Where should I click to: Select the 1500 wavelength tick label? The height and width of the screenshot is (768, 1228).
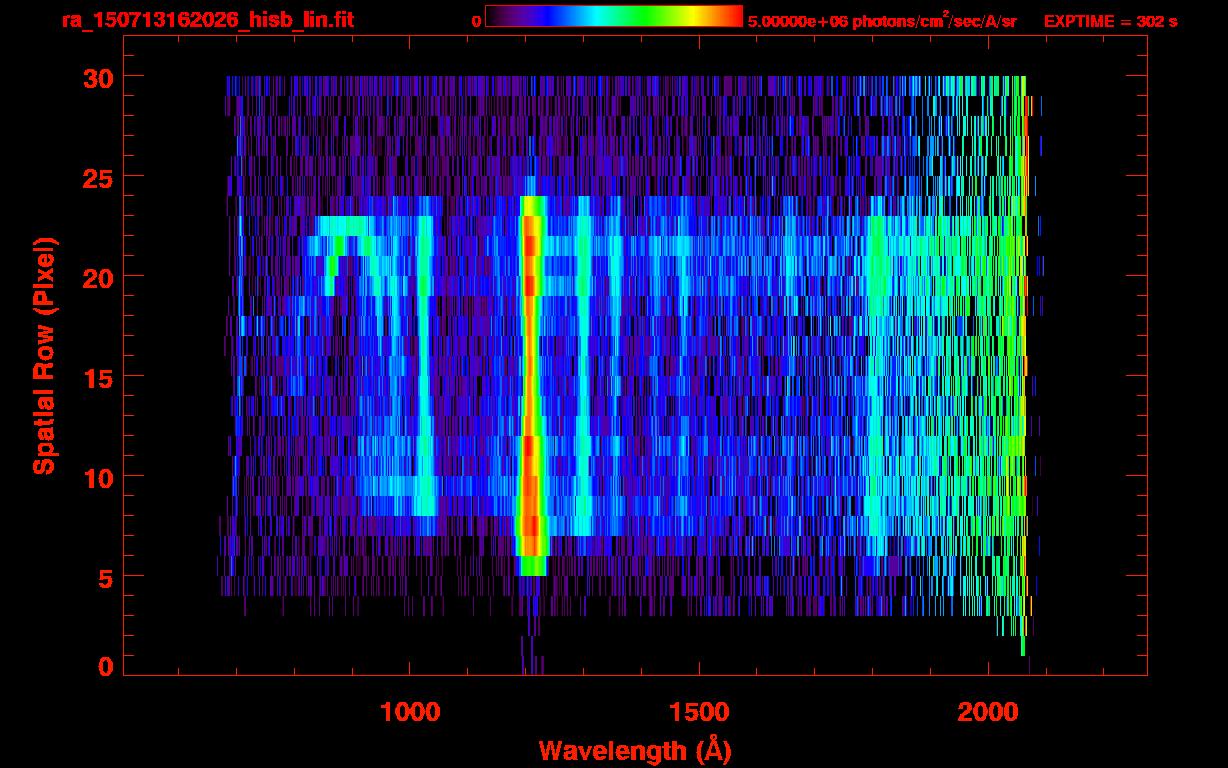click(698, 711)
